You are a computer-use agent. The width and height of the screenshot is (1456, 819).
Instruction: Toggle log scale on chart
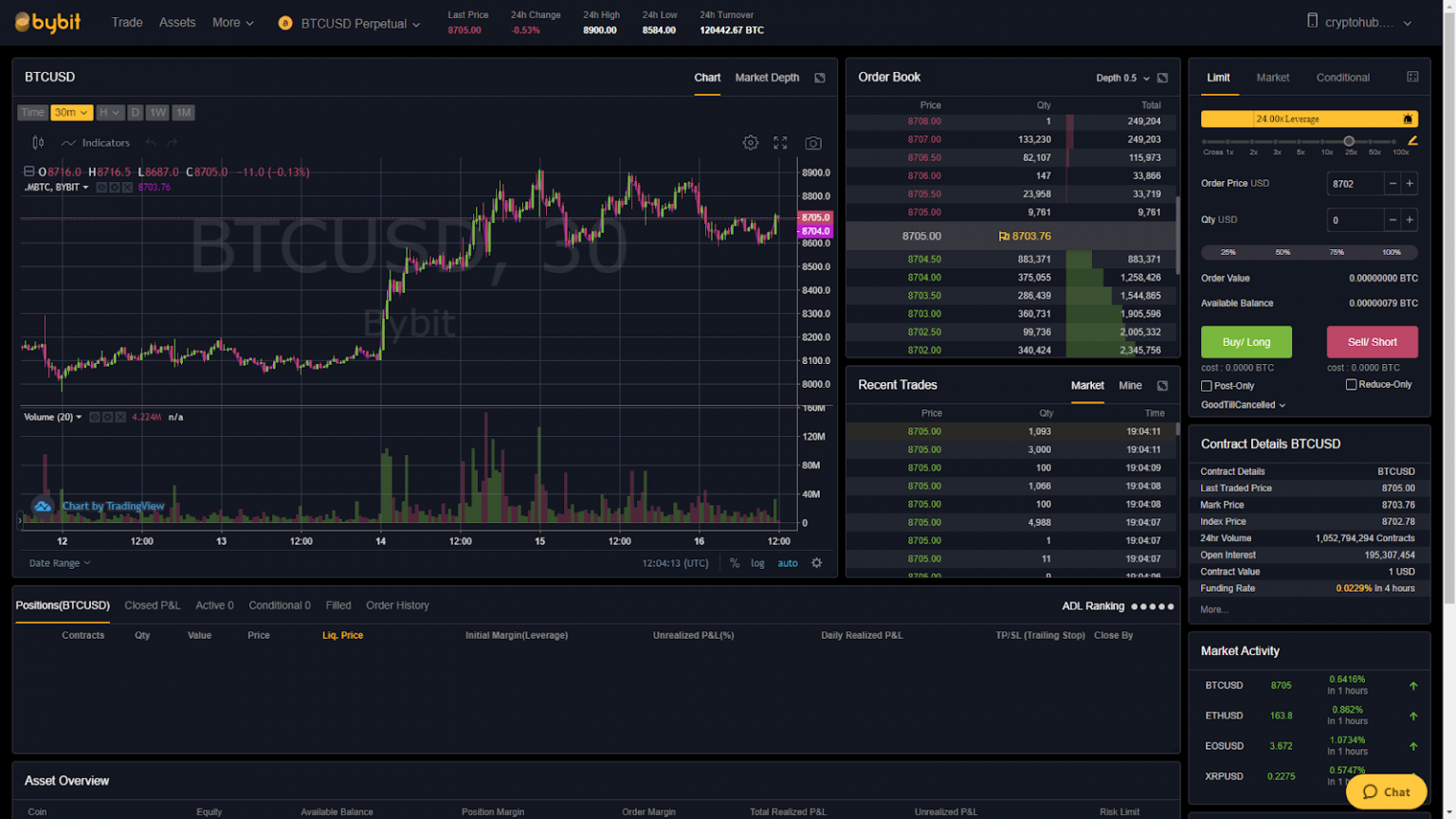tap(757, 563)
